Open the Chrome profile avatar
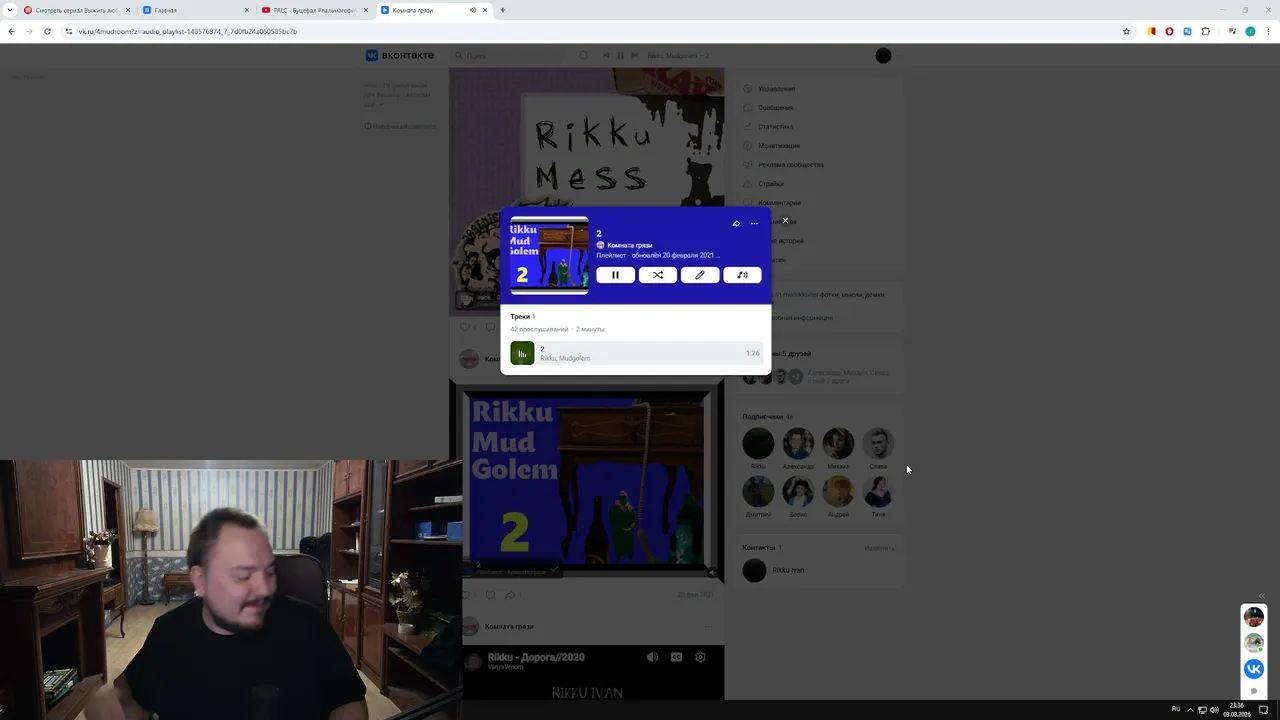 point(1250,31)
